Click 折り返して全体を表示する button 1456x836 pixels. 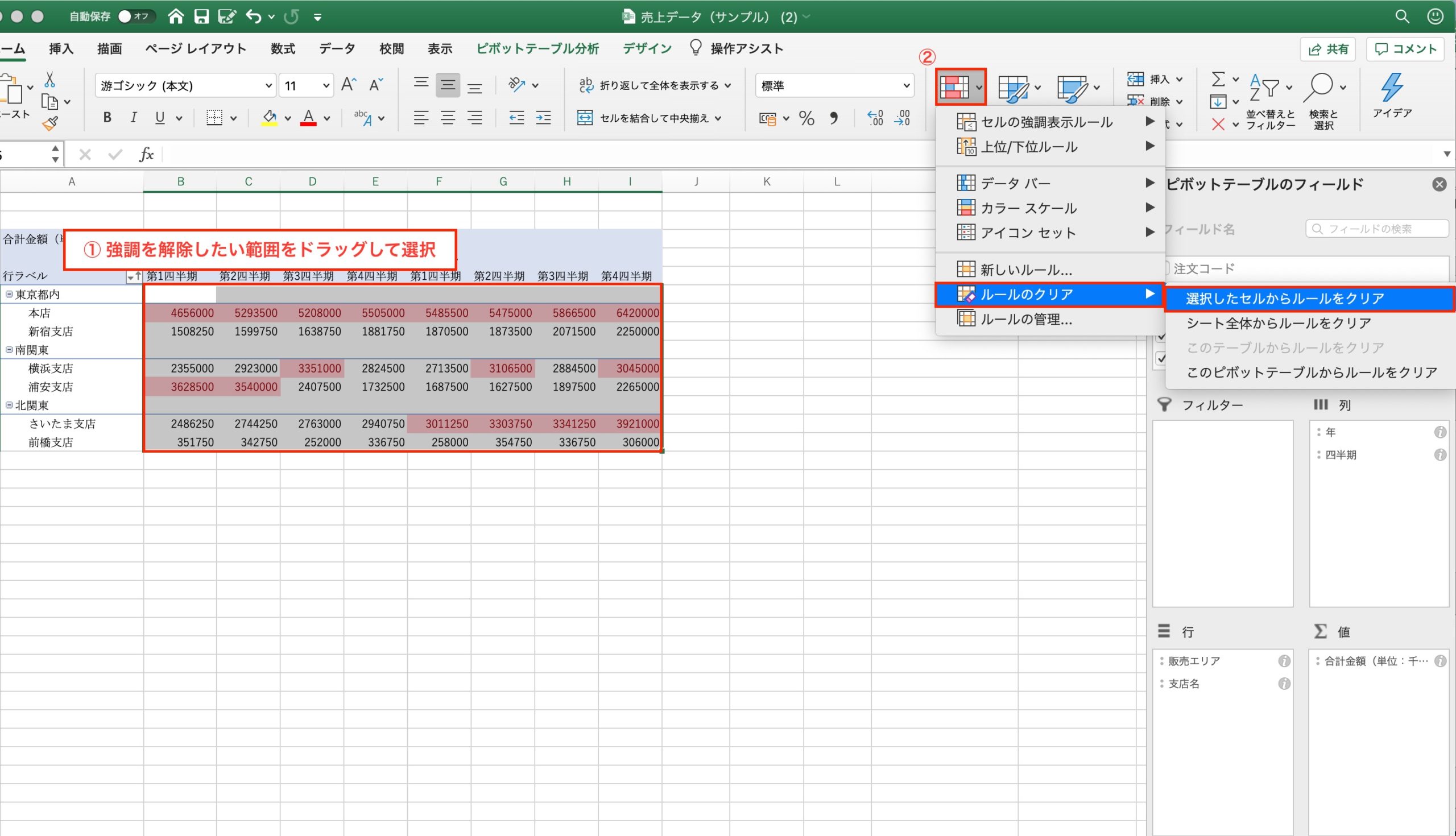655,85
